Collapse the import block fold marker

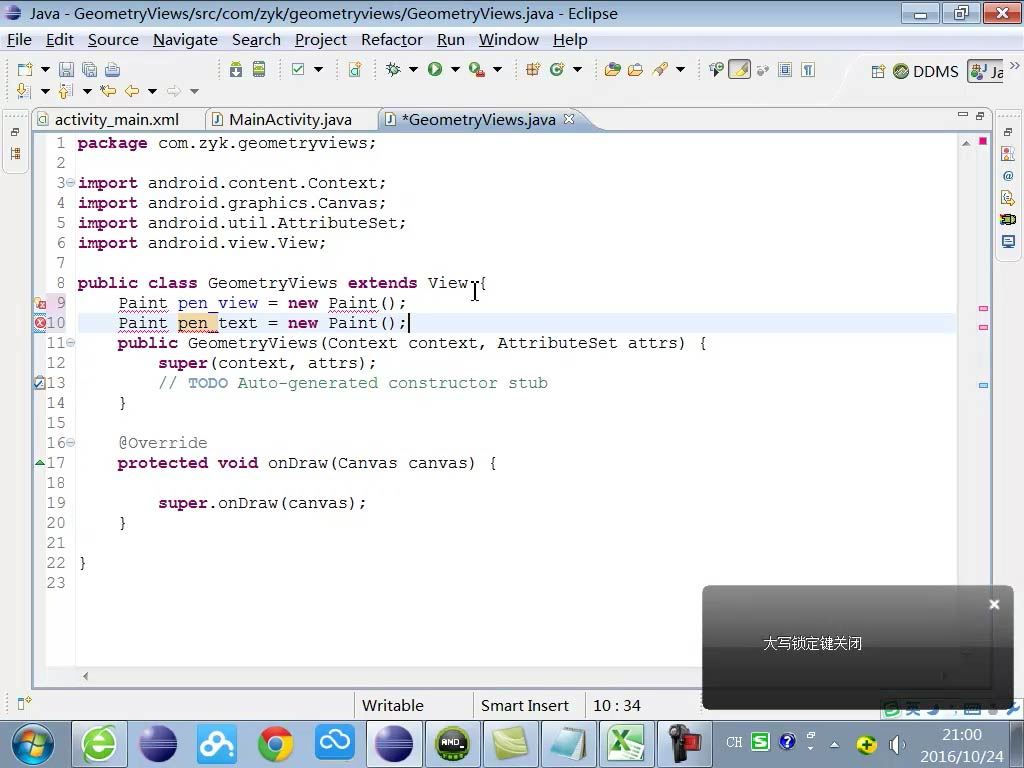click(x=71, y=182)
